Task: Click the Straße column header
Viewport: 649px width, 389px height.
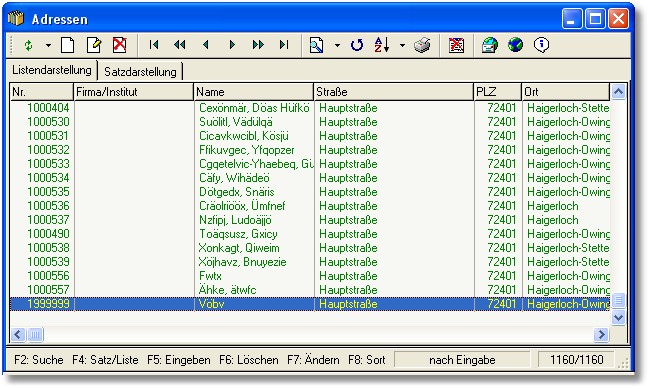Action: [x=393, y=92]
